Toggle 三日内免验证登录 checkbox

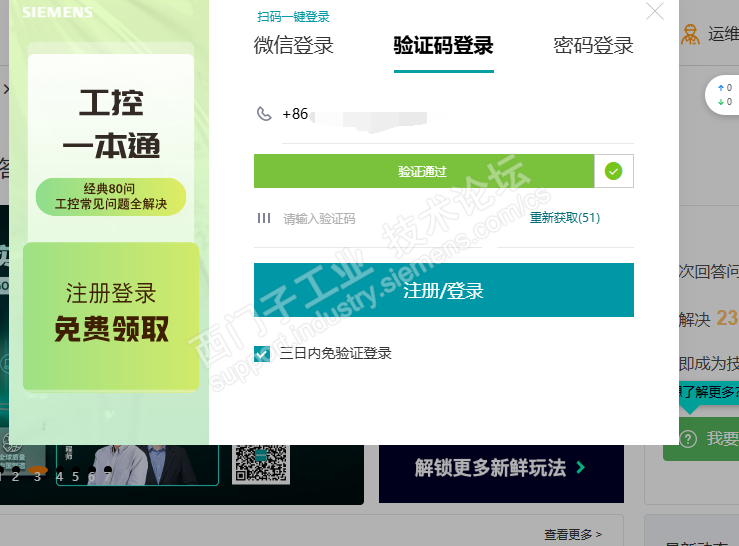tap(262, 354)
